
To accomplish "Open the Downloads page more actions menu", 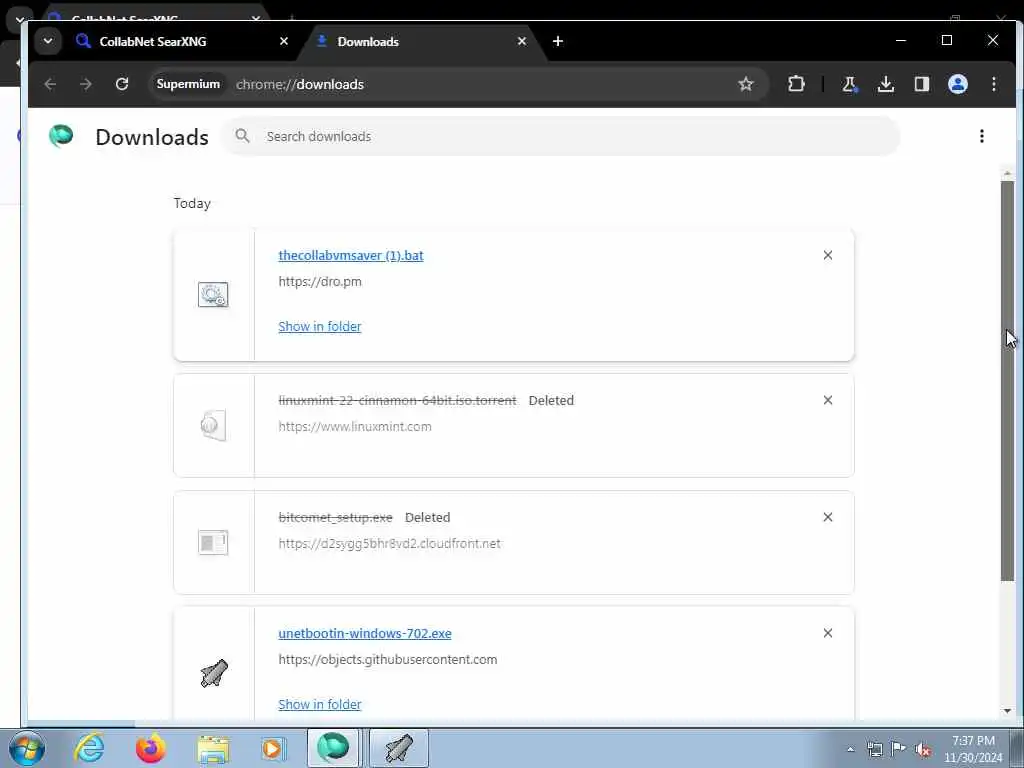I will point(982,136).
